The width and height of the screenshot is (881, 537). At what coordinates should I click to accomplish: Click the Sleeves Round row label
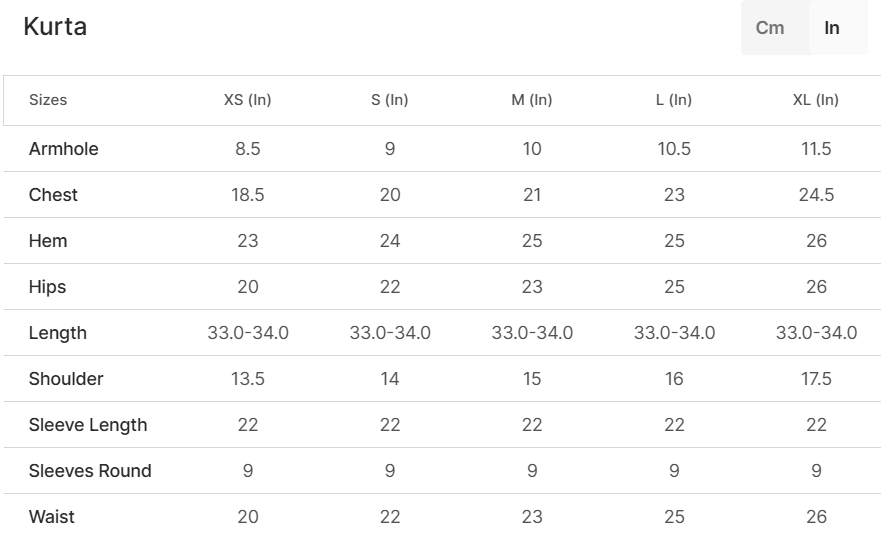90,471
